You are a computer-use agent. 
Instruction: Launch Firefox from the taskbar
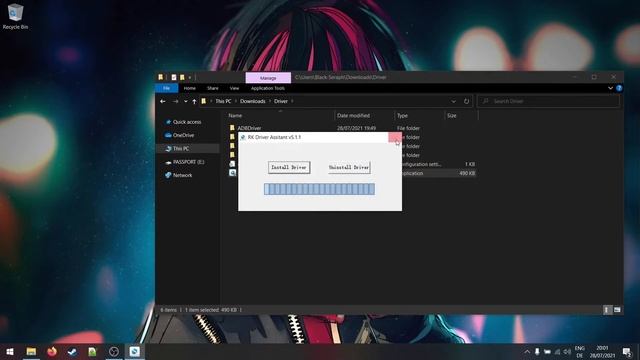[x=52, y=351]
